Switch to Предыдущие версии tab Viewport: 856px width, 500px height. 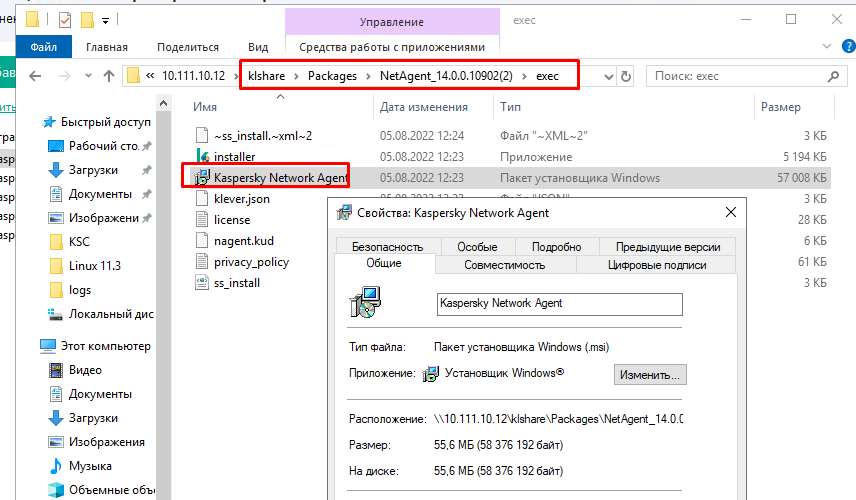point(668,247)
